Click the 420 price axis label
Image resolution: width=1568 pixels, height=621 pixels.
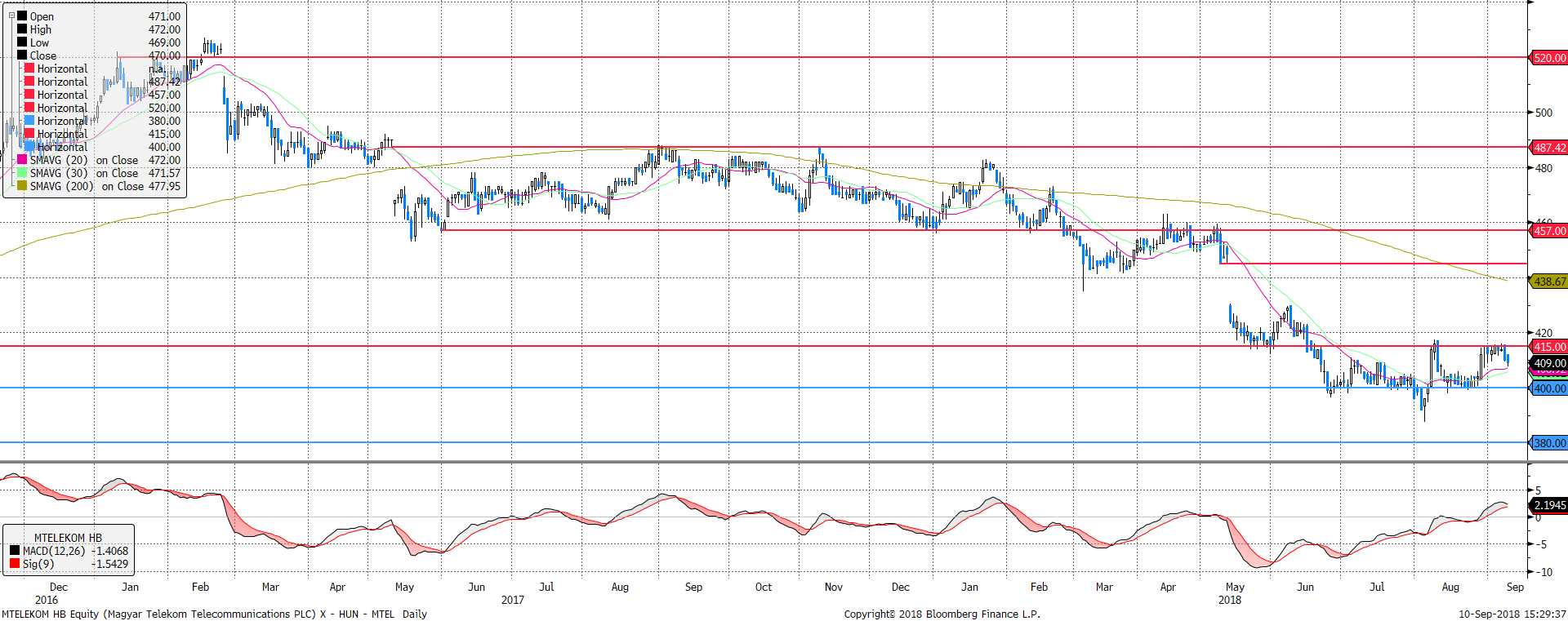tap(1543, 333)
